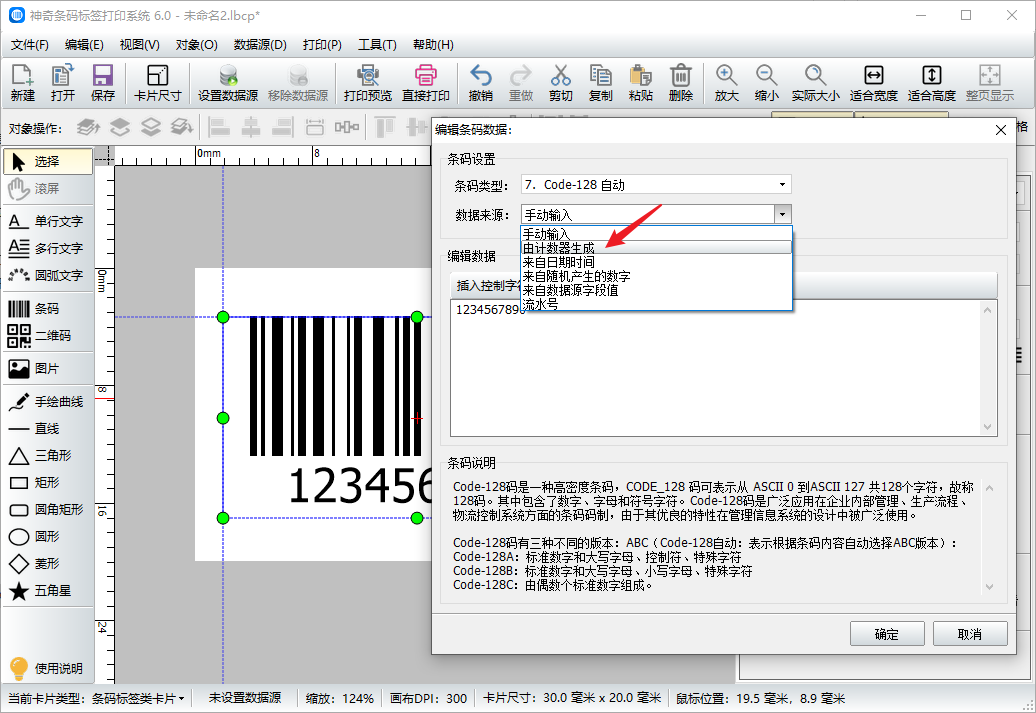This screenshot has width=1036, height=713.
Task: Select the 矩形 rectangle shape tool
Action: [48, 482]
